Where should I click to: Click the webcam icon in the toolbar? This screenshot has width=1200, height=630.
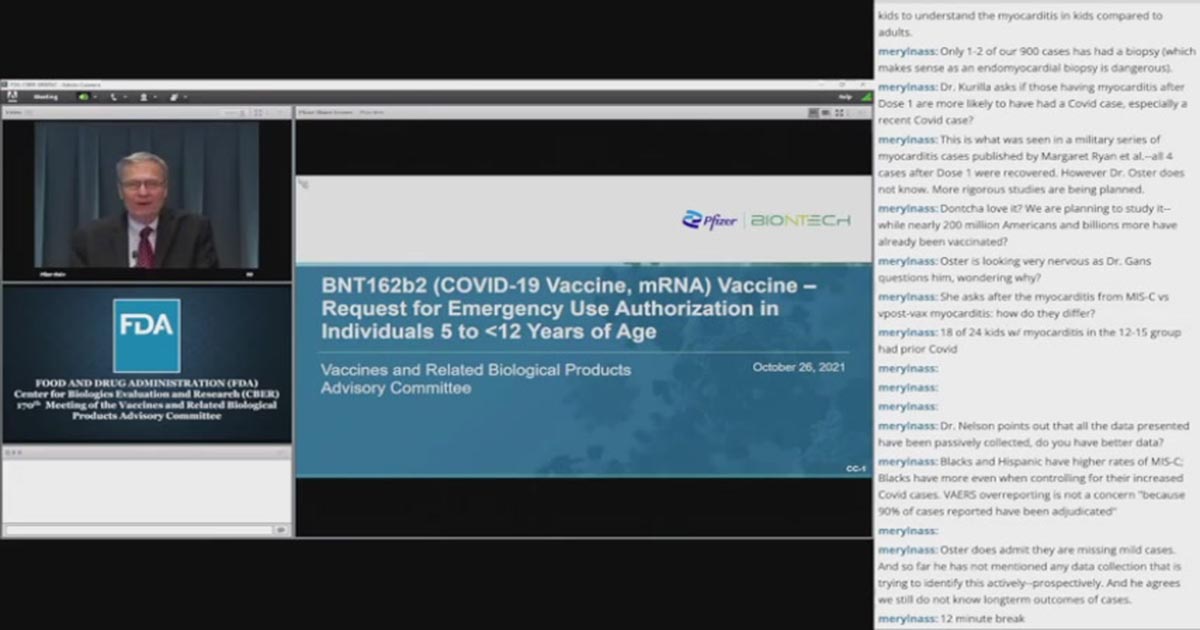(143, 96)
